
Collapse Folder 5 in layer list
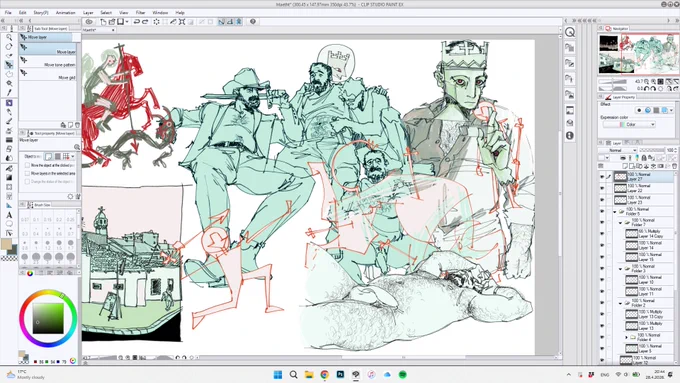[x=615, y=212]
